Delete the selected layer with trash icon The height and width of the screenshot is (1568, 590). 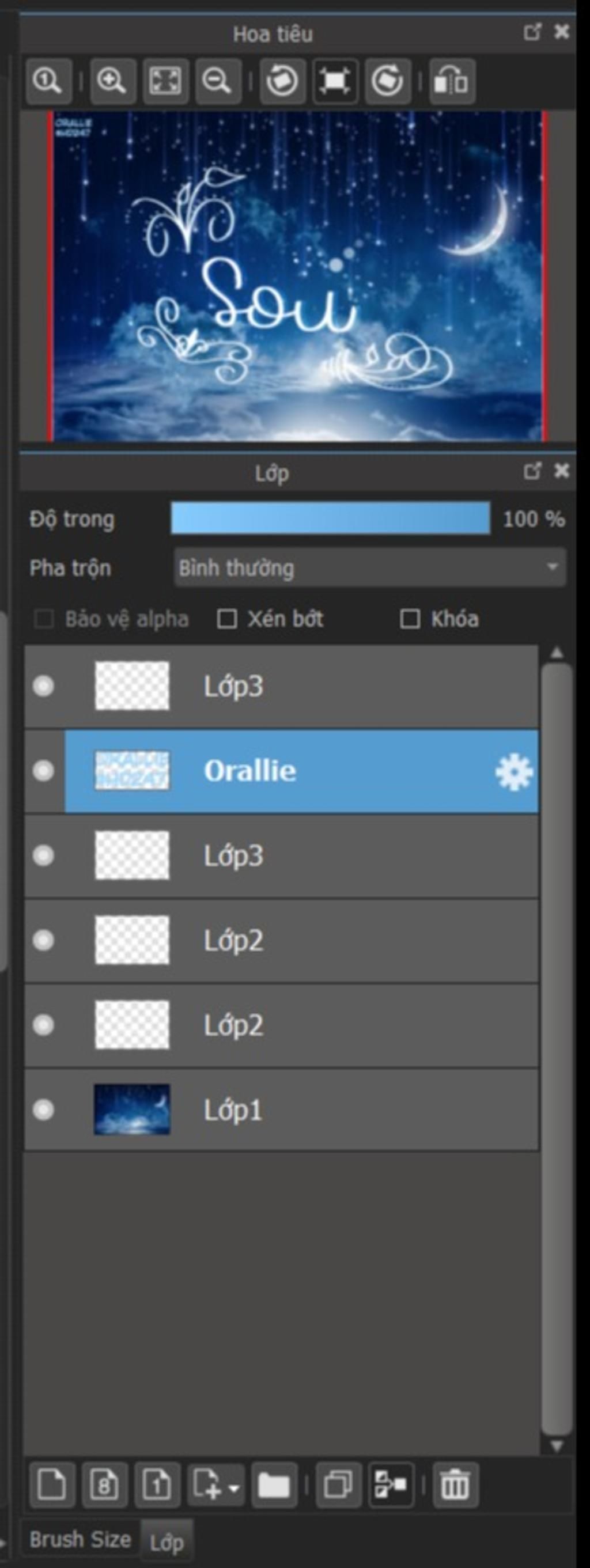coord(455,1484)
